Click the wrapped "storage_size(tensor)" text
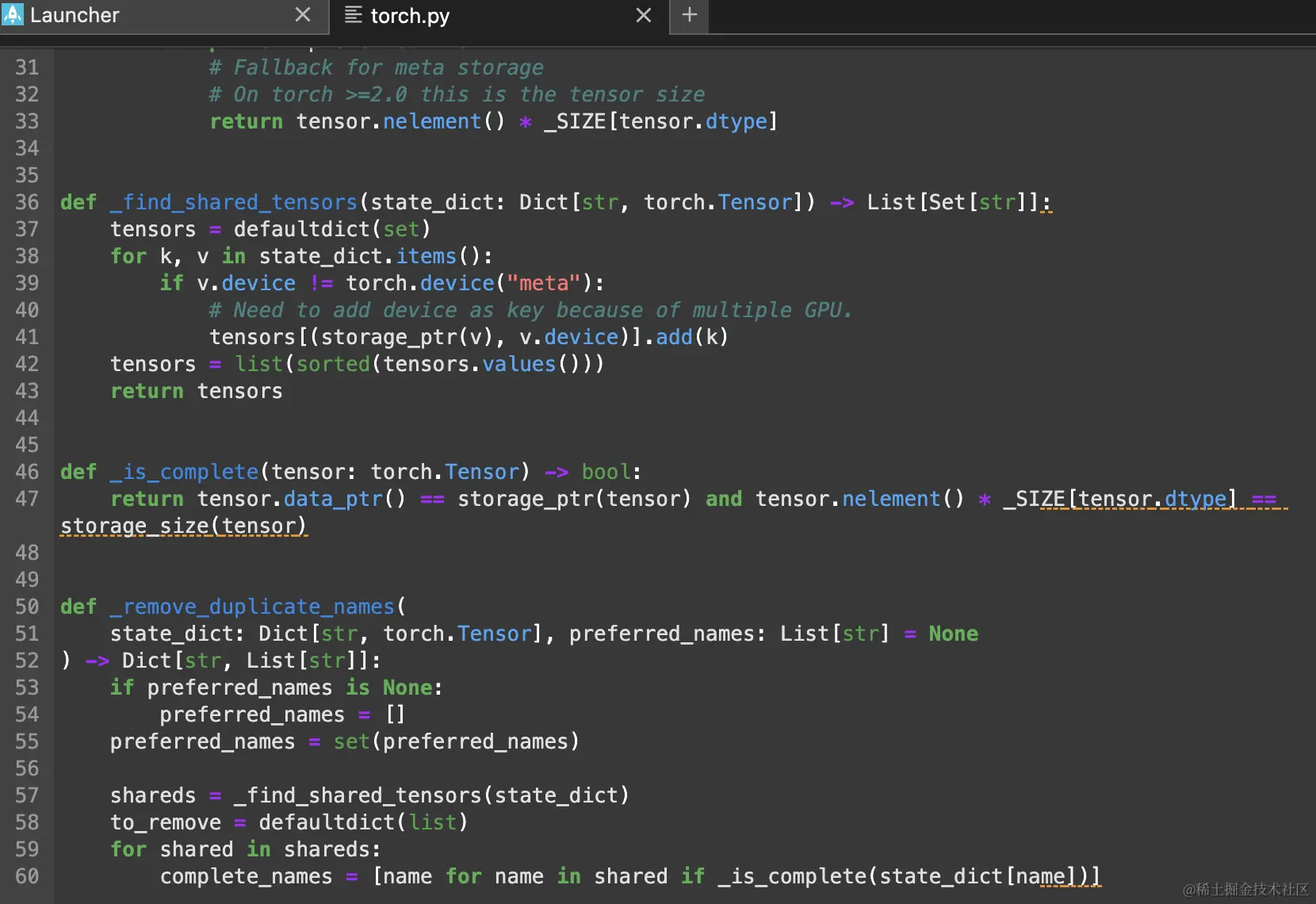Screen dimensions: 1316x904 (x=184, y=526)
